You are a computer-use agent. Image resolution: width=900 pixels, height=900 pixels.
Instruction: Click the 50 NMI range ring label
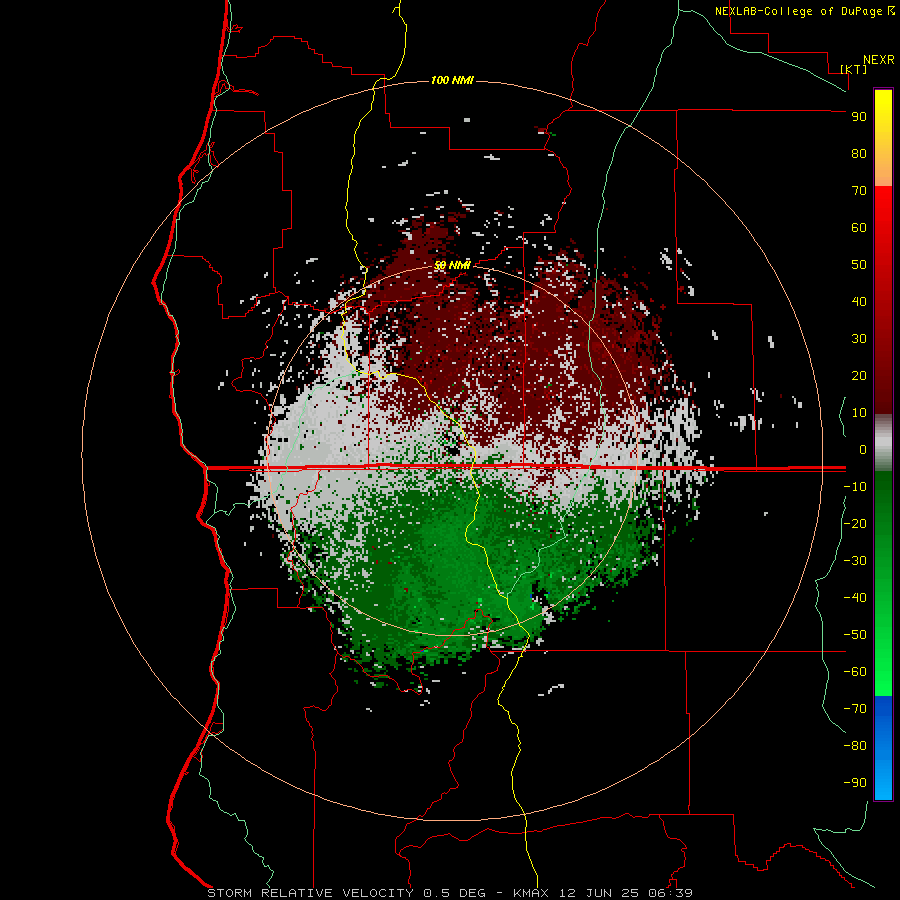click(452, 265)
